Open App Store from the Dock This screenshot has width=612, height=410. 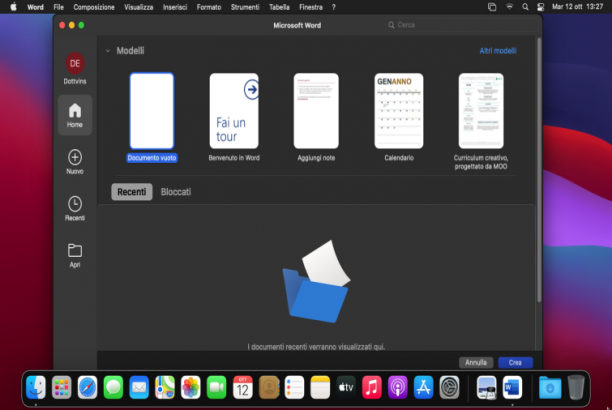click(423, 387)
